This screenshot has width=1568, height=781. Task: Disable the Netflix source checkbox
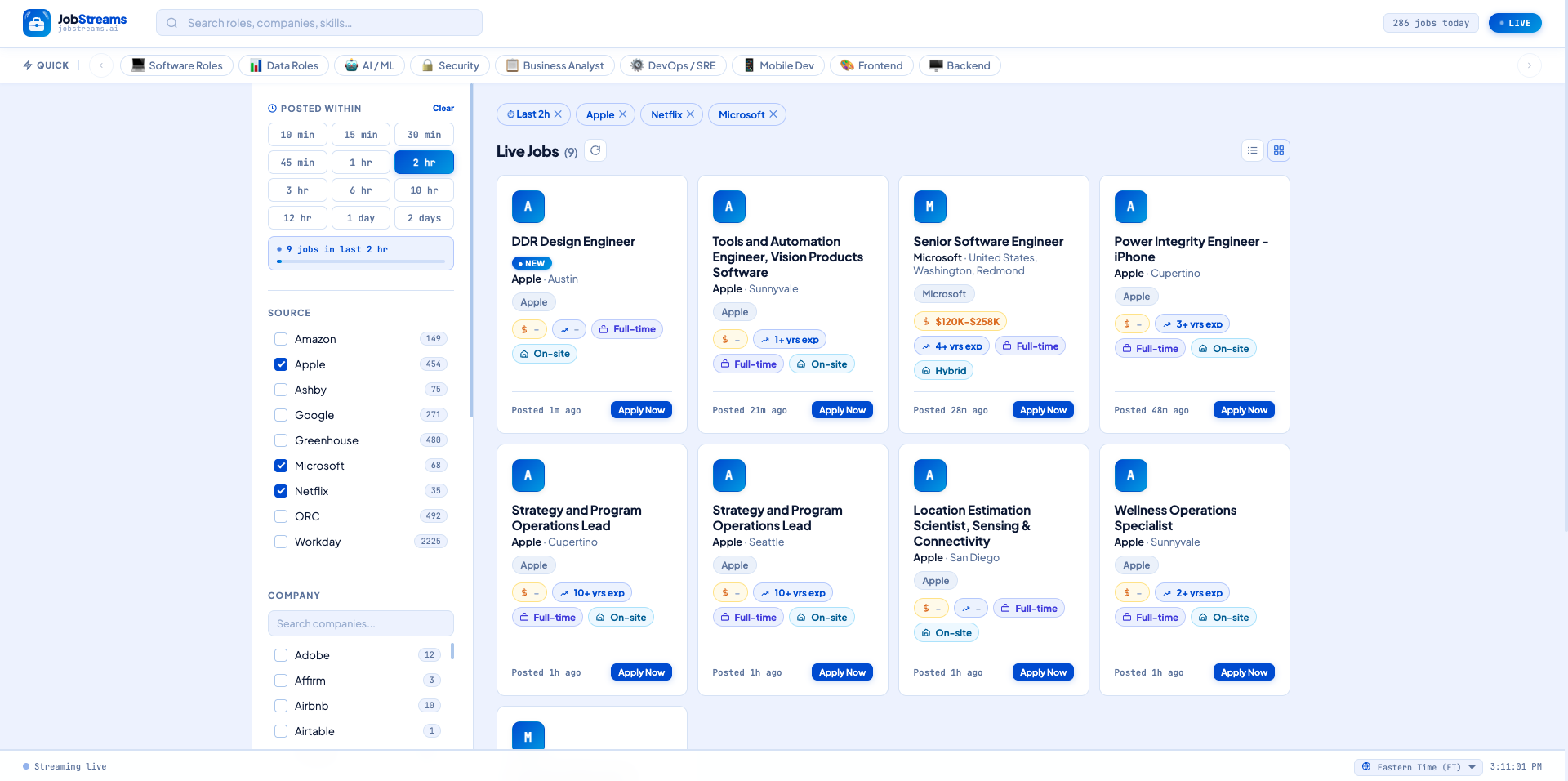pyautogui.click(x=281, y=491)
